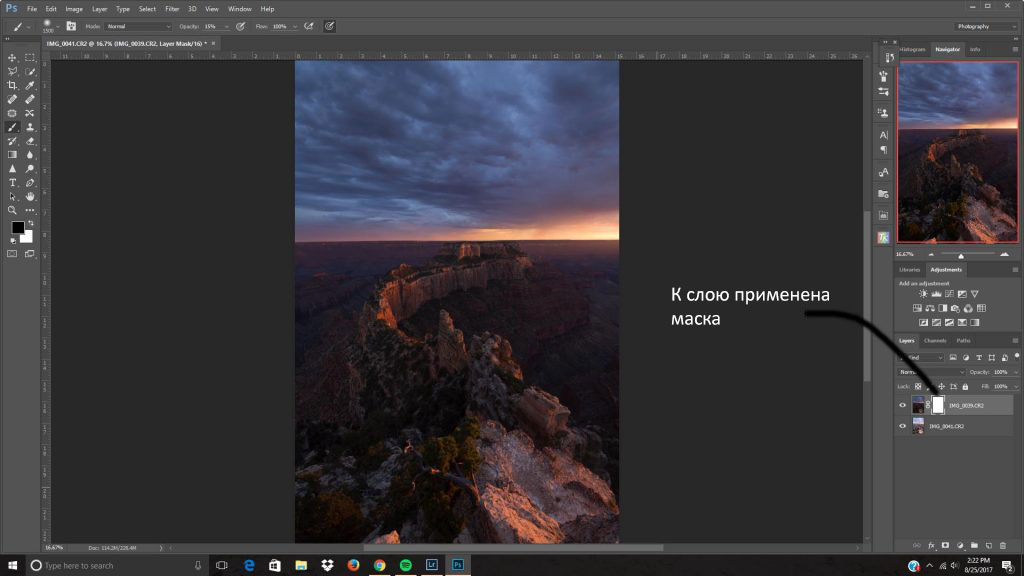Hide the IMG_0041.CR2 layer

point(903,426)
